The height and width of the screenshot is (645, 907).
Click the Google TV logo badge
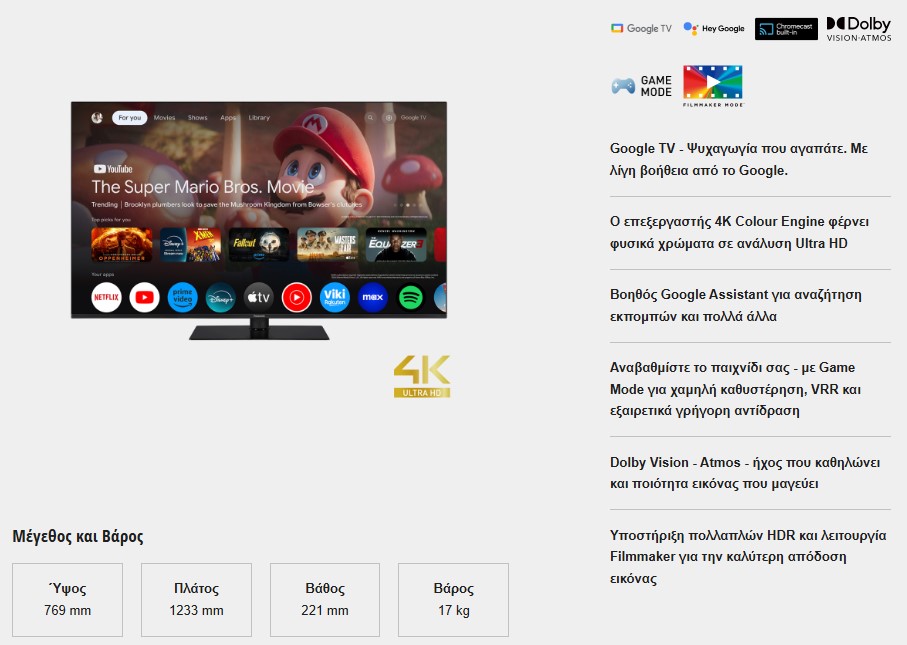641,28
